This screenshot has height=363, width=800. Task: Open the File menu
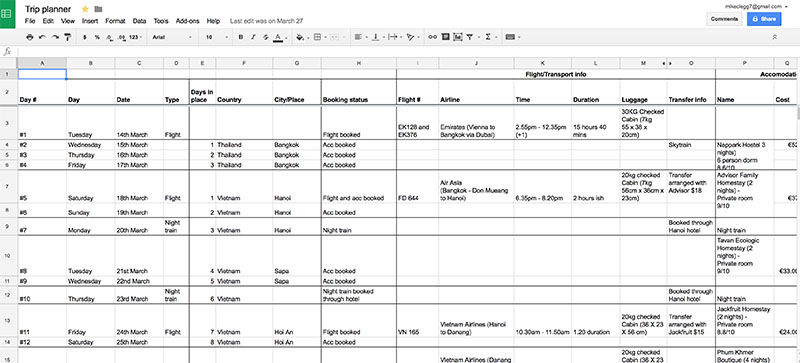point(30,21)
